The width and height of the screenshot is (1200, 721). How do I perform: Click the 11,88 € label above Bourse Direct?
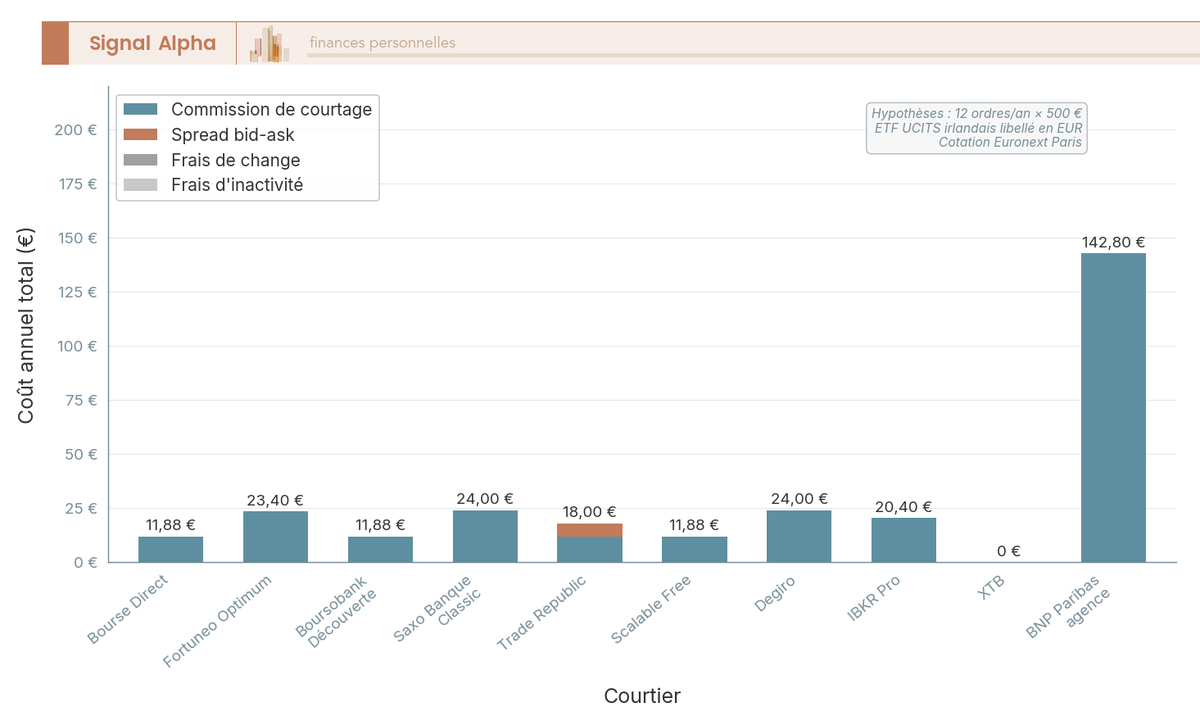[171, 525]
